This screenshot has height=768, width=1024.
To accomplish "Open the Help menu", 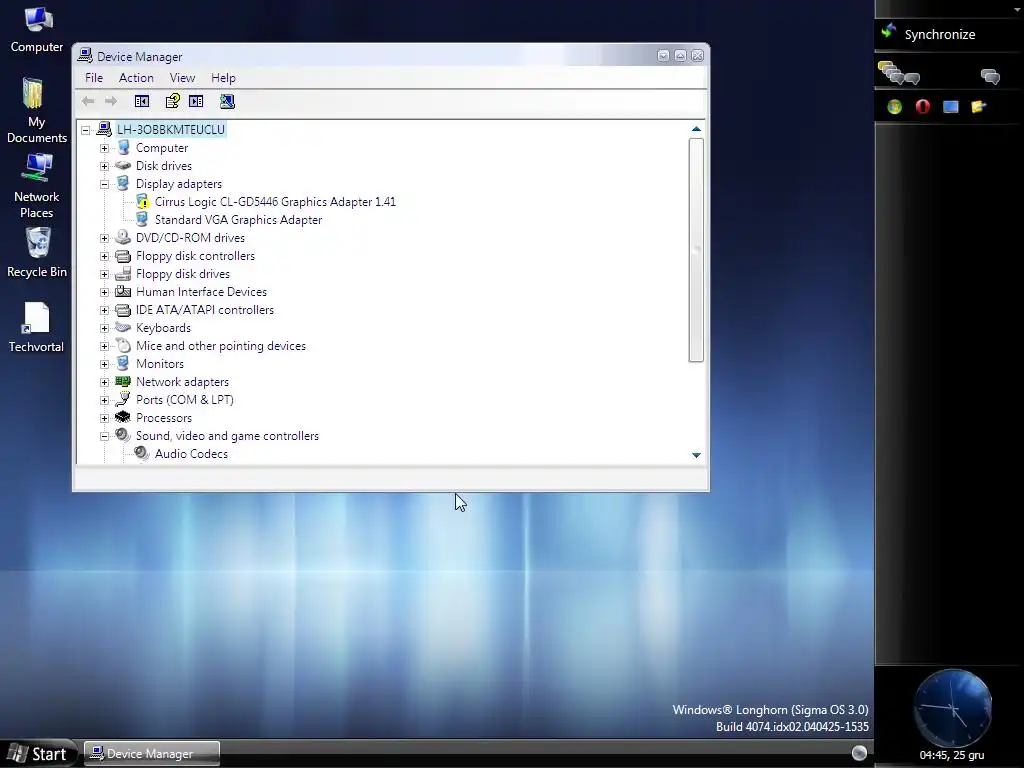I will point(223,78).
